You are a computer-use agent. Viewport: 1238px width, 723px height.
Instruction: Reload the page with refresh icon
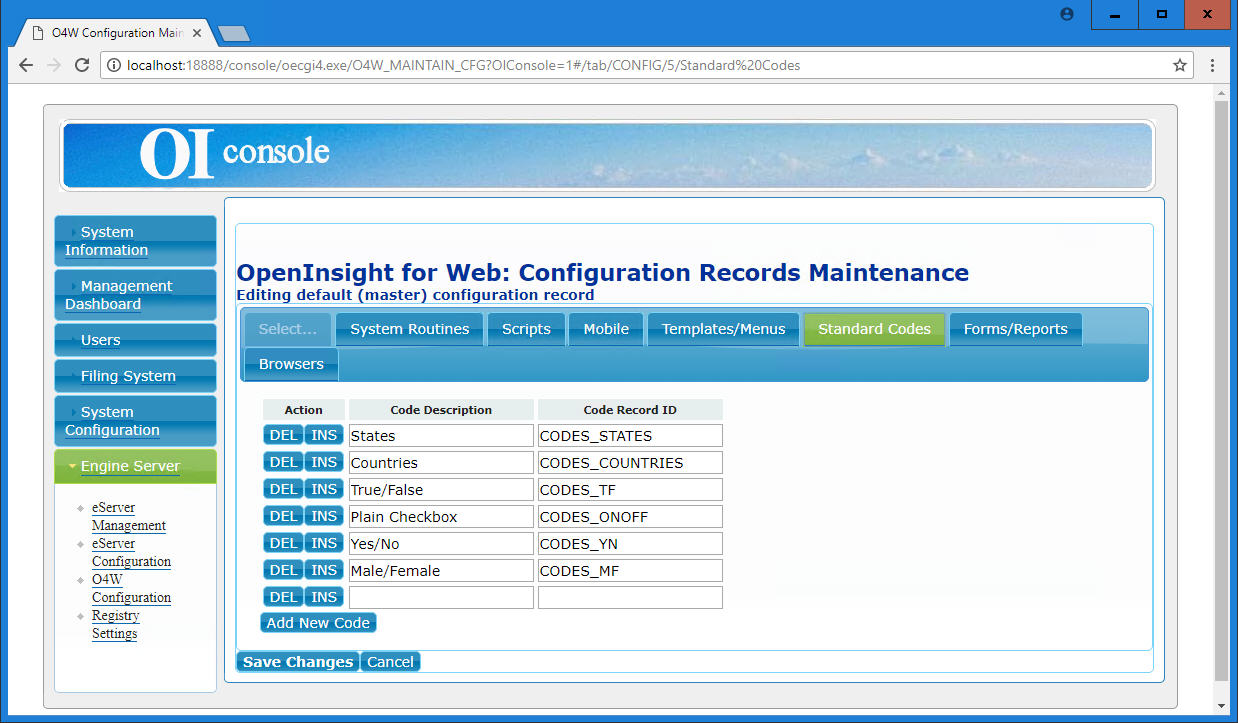[x=83, y=65]
